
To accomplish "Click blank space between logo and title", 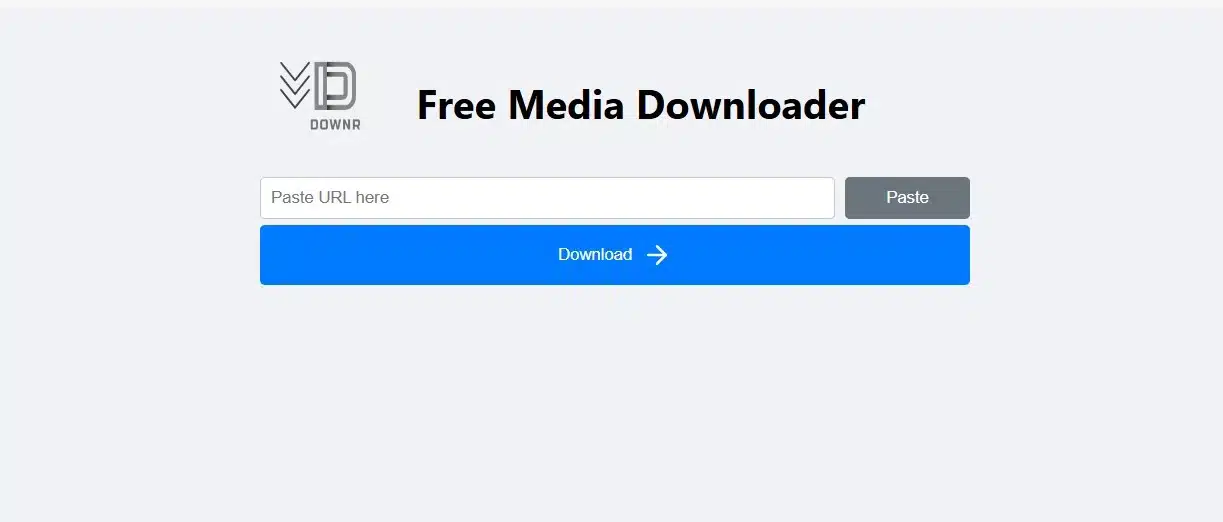I will tap(388, 100).
